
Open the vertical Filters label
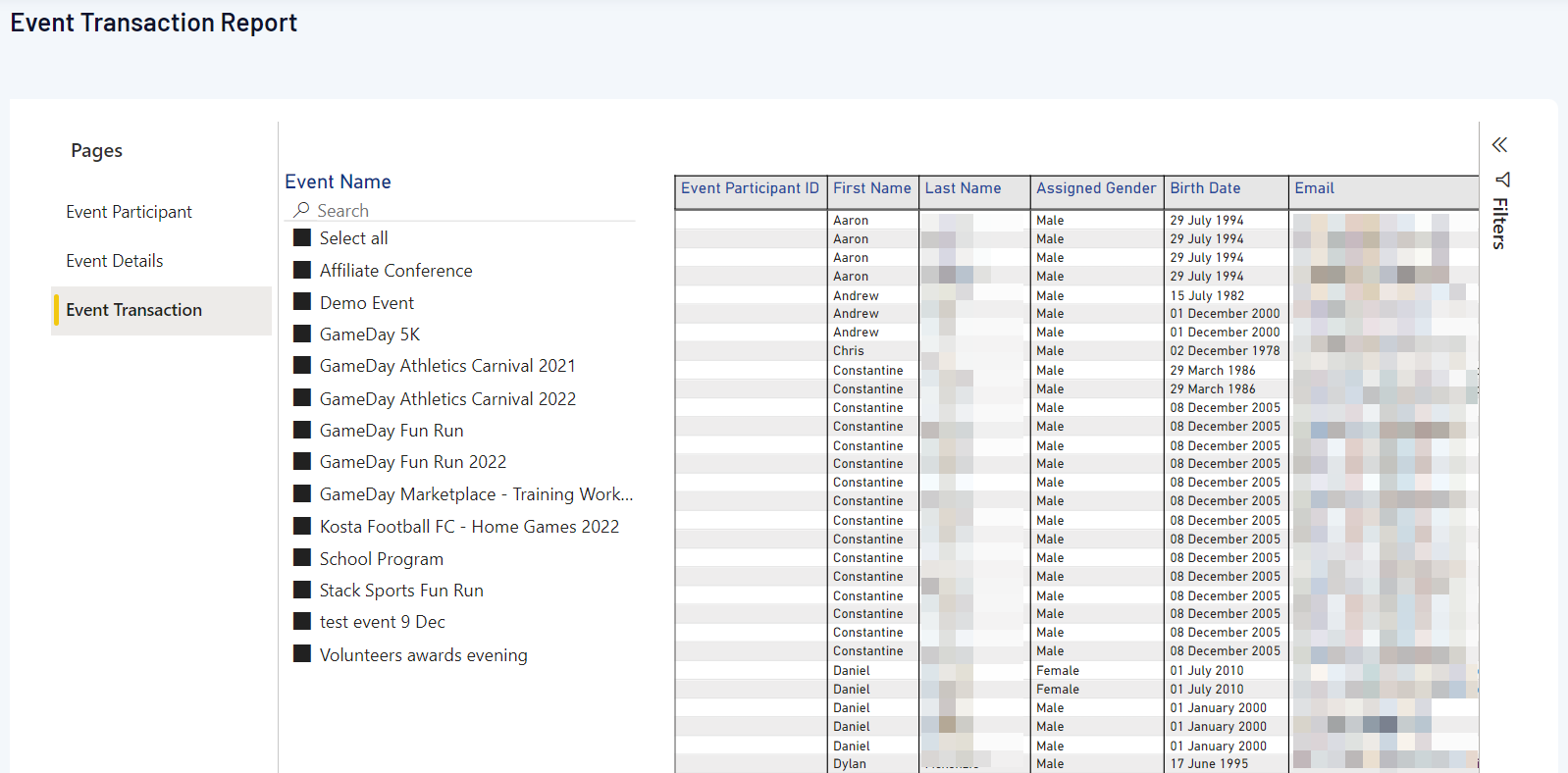pos(1499,224)
